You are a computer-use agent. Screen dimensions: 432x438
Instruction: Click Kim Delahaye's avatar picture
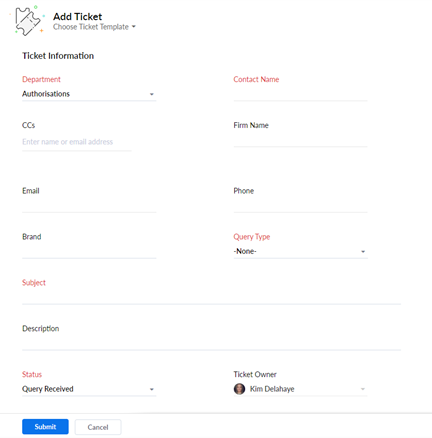click(239, 389)
